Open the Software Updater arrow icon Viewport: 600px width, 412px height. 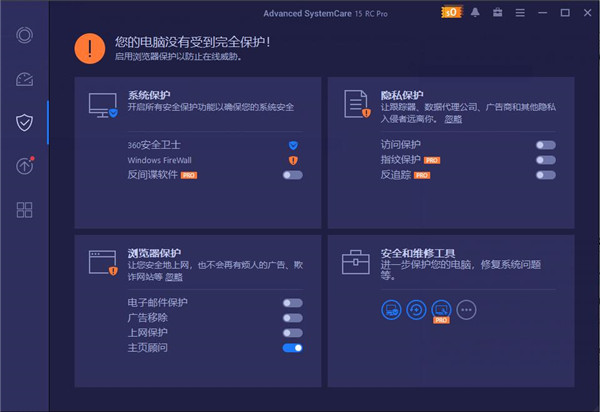(25, 165)
